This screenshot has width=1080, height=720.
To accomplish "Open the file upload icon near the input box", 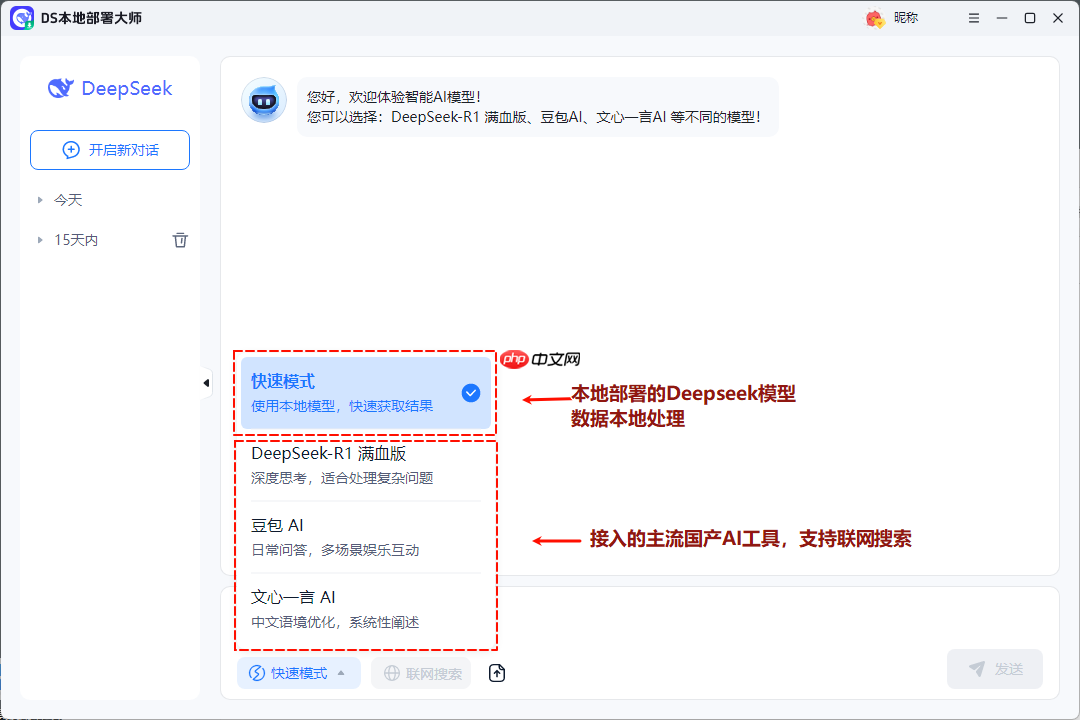I will point(496,673).
